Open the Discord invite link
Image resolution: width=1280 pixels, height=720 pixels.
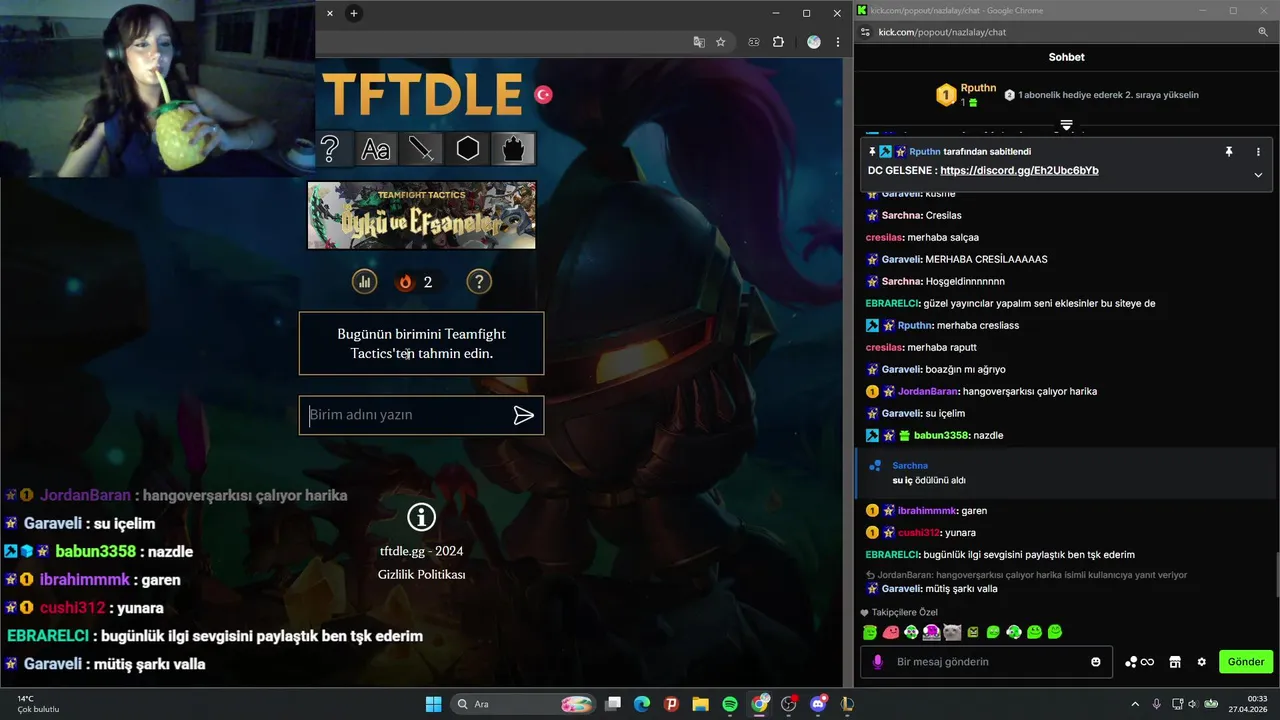click(x=1019, y=170)
